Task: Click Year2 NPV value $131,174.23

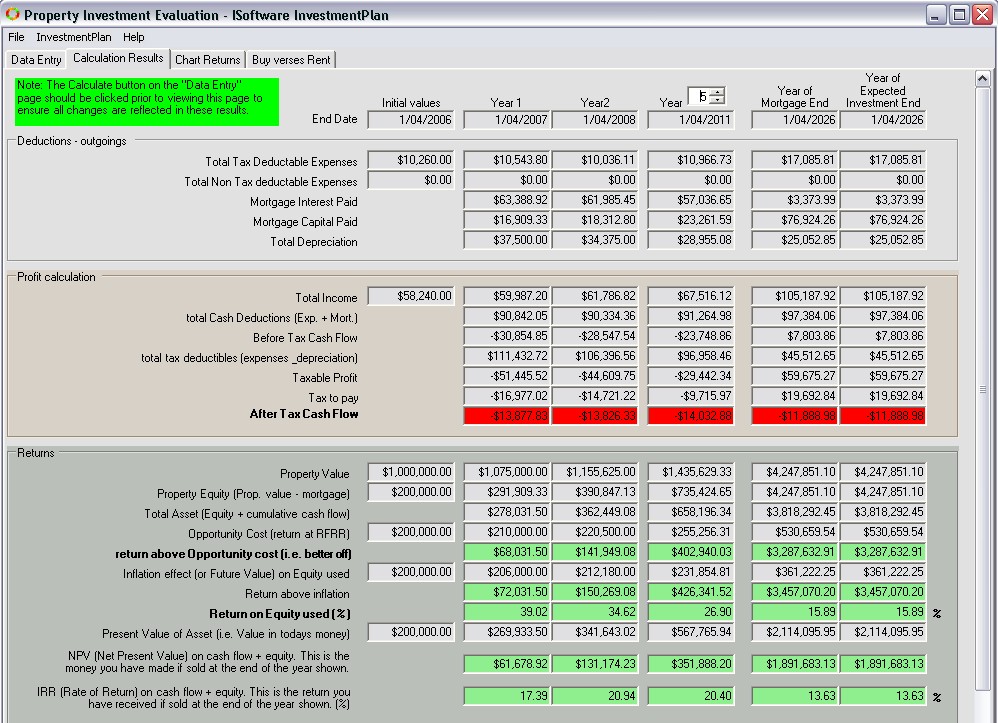Action: click(595, 664)
